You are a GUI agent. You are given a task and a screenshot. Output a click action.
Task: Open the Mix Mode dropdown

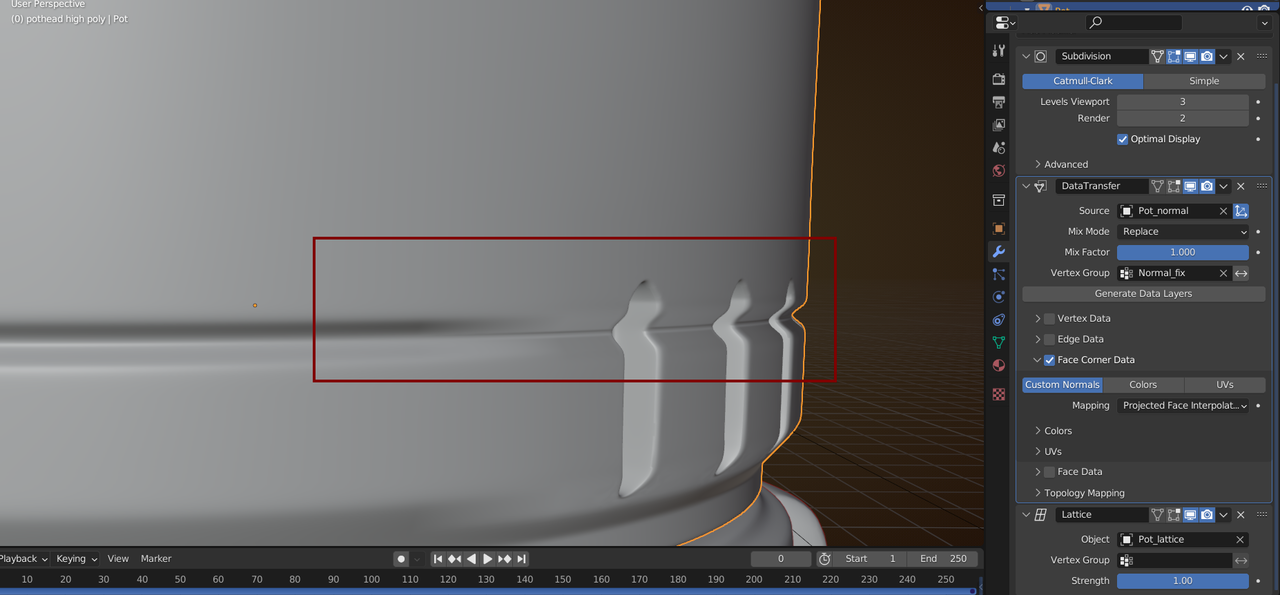click(1183, 231)
